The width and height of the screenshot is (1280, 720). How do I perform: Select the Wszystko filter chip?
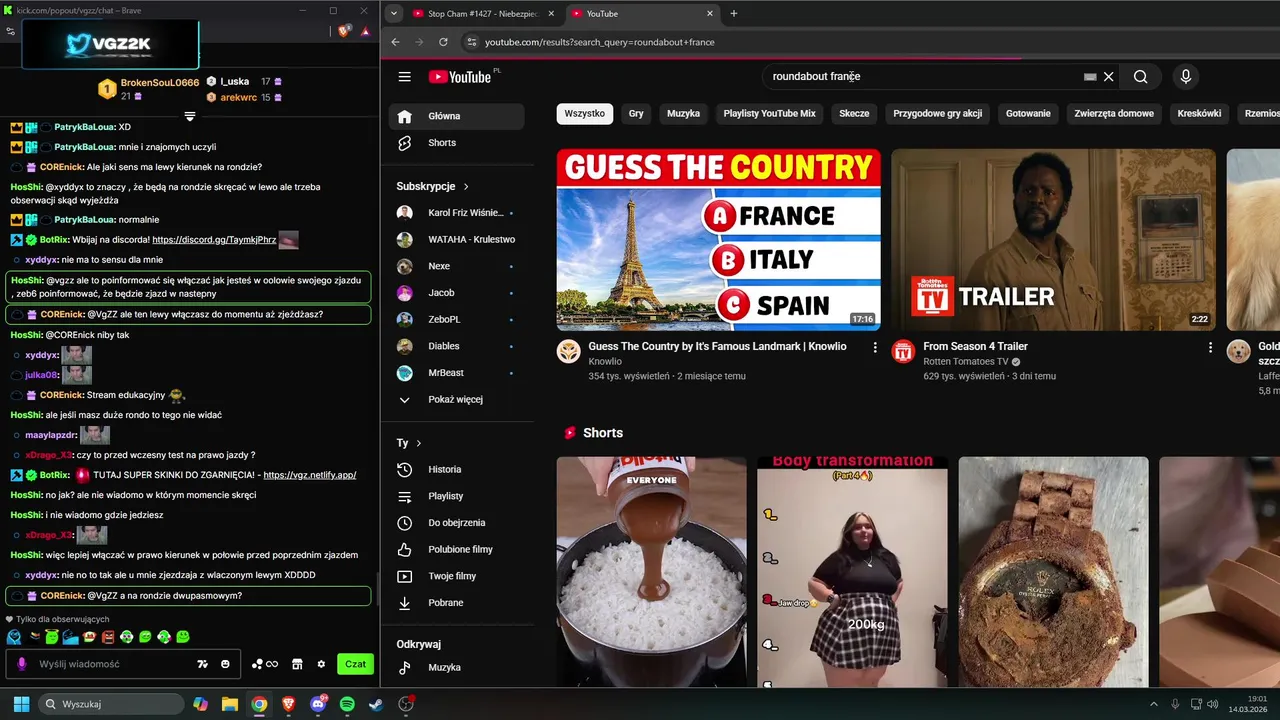tap(584, 114)
